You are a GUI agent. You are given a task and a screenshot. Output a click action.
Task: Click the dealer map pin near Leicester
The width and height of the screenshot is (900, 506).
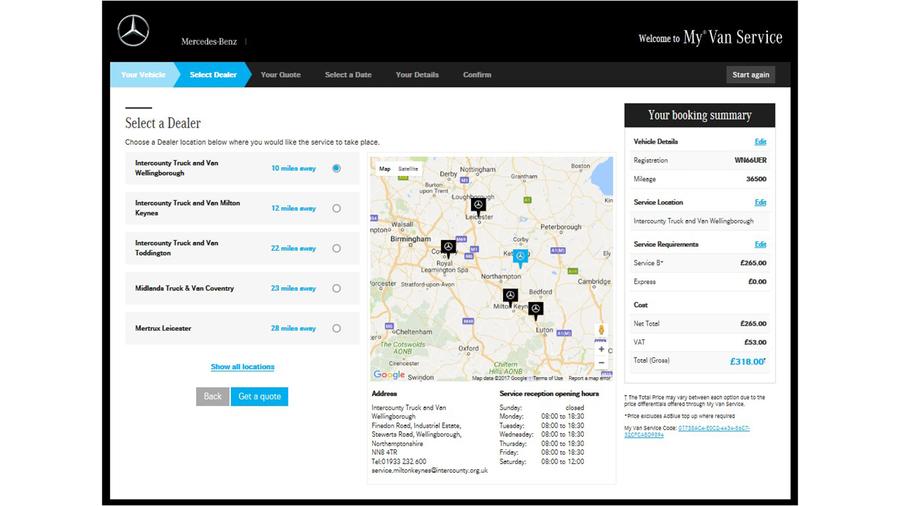(x=478, y=205)
